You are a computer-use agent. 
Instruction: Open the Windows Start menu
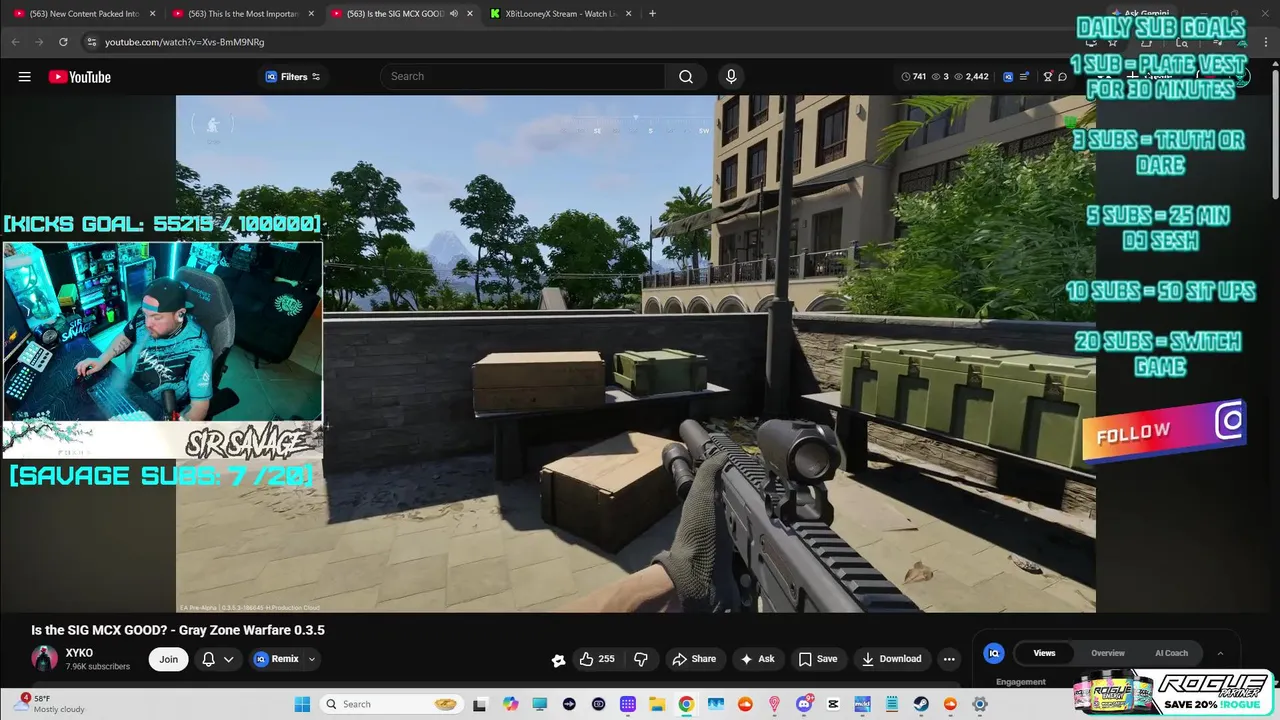tap(302, 704)
